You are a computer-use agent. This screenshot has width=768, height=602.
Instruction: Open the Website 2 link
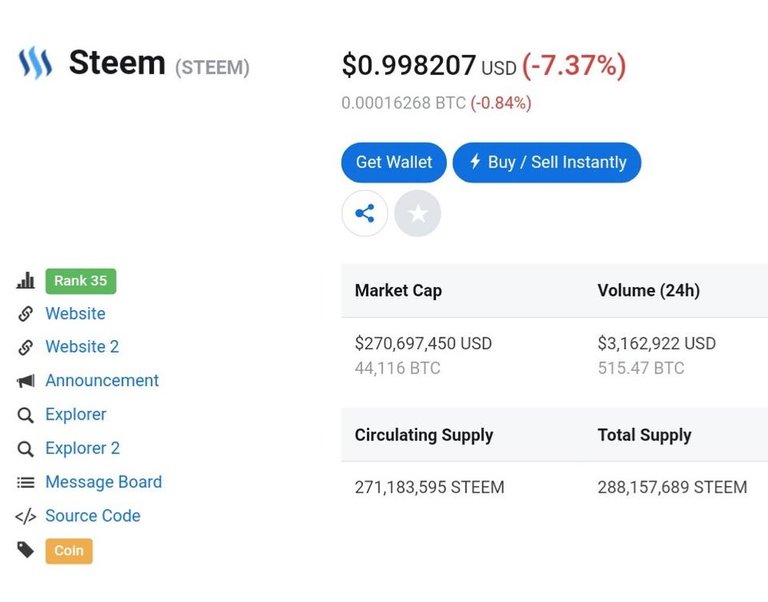click(x=82, y=347)
